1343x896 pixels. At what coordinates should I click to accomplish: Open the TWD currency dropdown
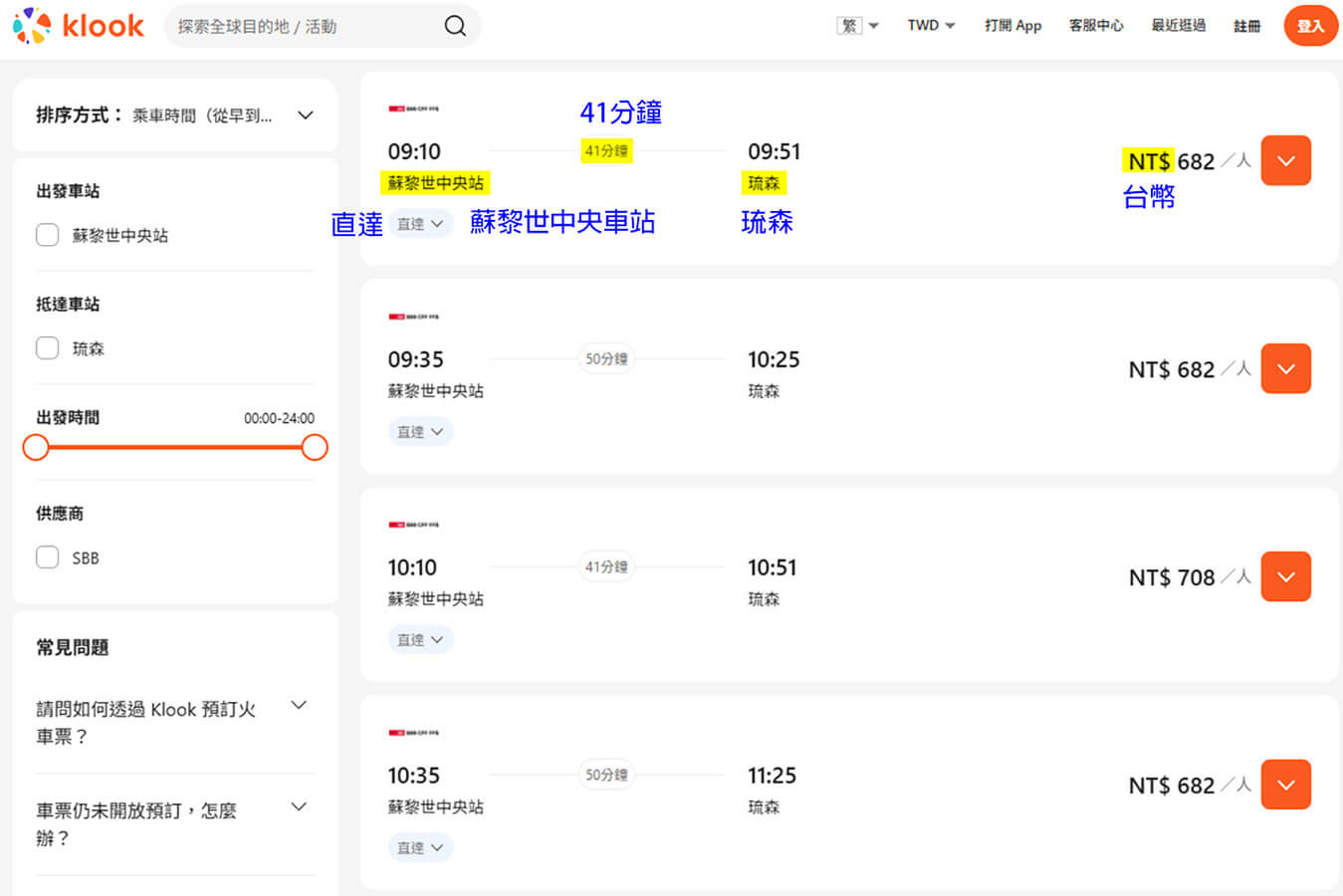click(x=931, y=26)
